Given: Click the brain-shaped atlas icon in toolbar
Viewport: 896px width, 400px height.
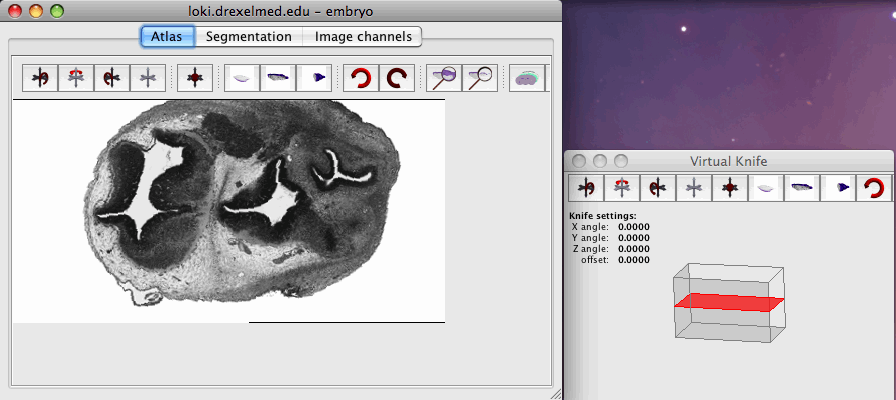Looking at the screenshot, I should 527,78.
